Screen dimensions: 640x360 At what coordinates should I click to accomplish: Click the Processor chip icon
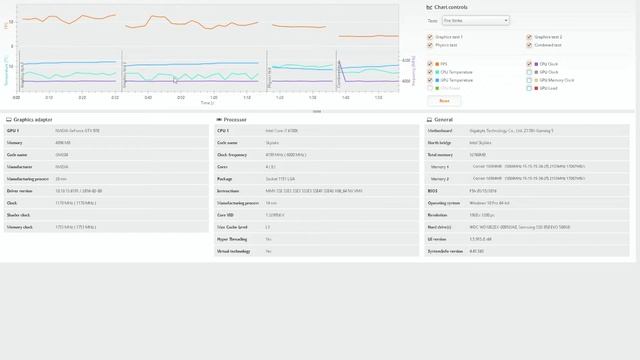point(219,120)
